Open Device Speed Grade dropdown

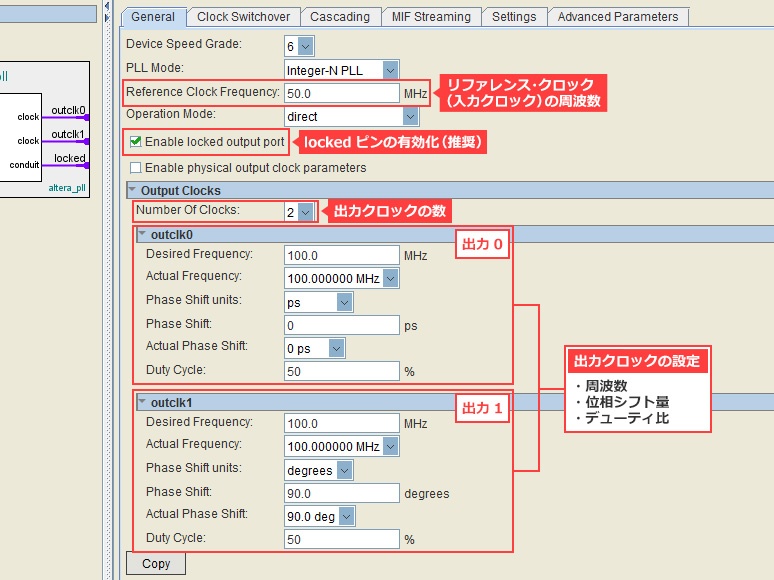pyautogui.click(x=305, y=46)
